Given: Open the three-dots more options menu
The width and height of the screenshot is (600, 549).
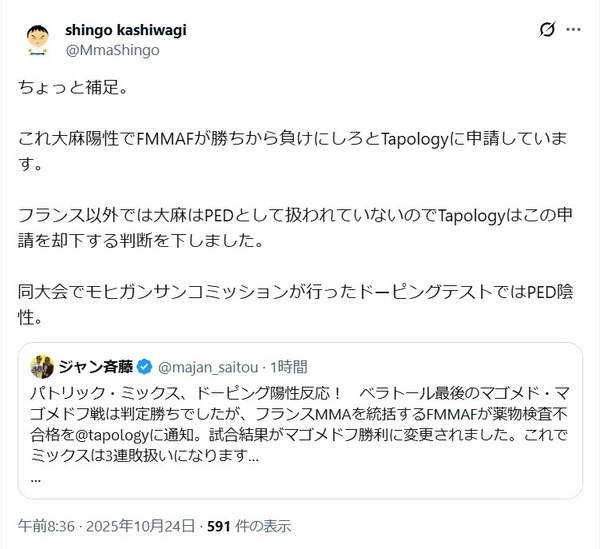Looking at the screenshot, I should click(573, 30).
